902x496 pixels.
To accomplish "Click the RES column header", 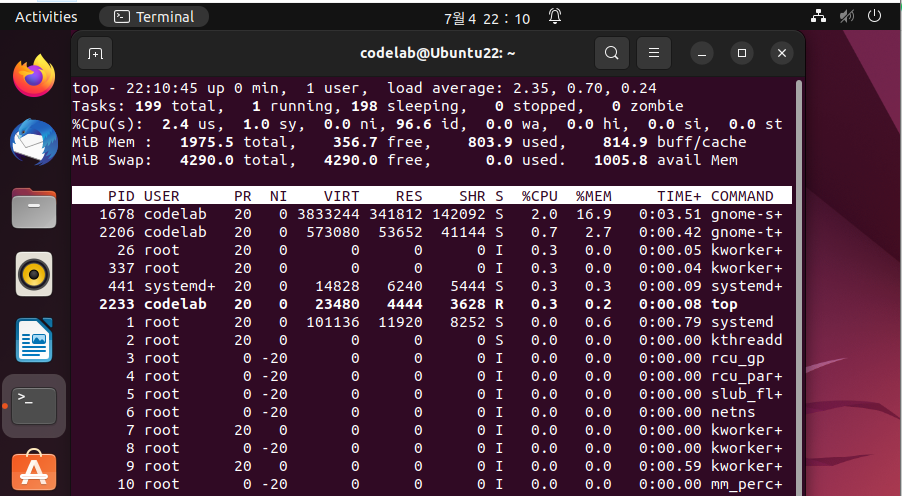I will [x=409, y=196].
